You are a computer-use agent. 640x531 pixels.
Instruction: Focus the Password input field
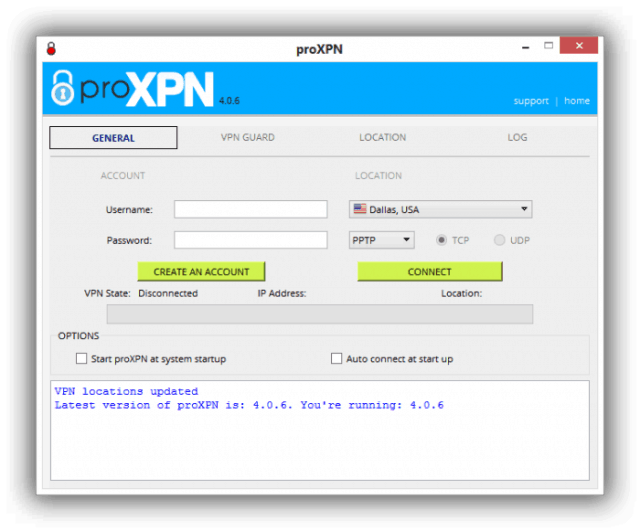(x=251, y=240)
